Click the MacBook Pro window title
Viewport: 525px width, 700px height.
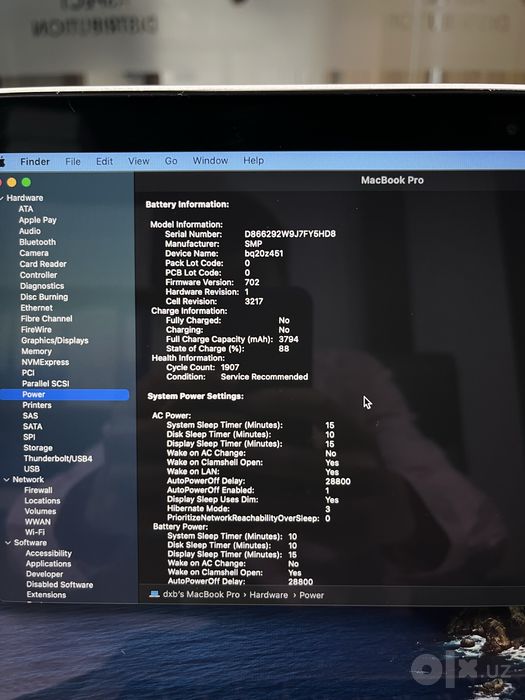pos(392,180)
